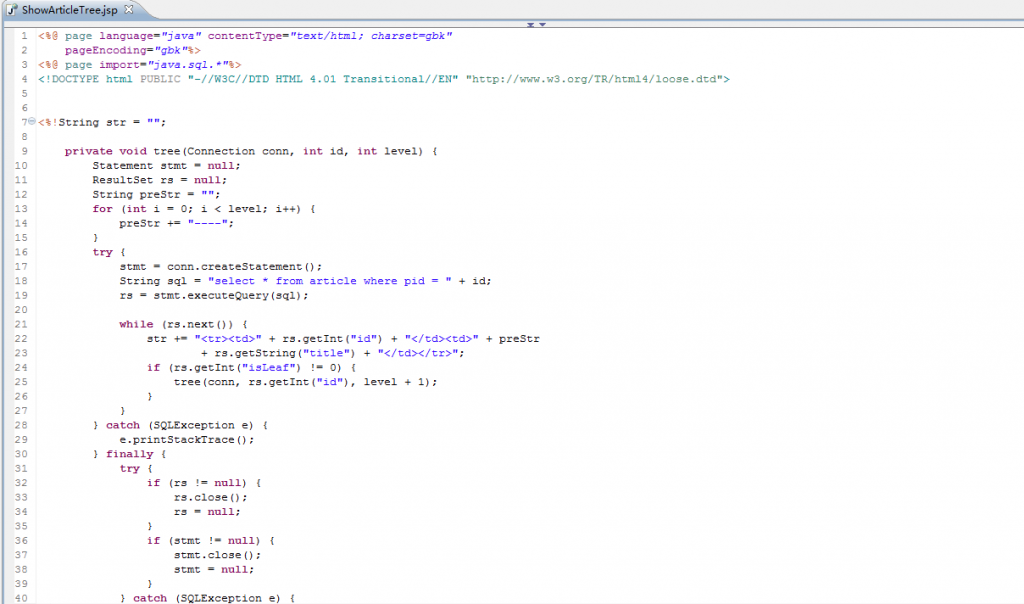Click the try keyword on line 31
The width and height of the screenshot is (1024, 604).
[x=129, y=468]
